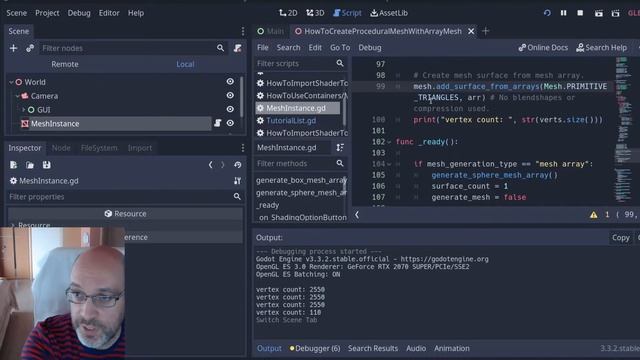Screen dimensions: 640x360
Task: Play a custom scene from the top bar
Action: [616, 13]
